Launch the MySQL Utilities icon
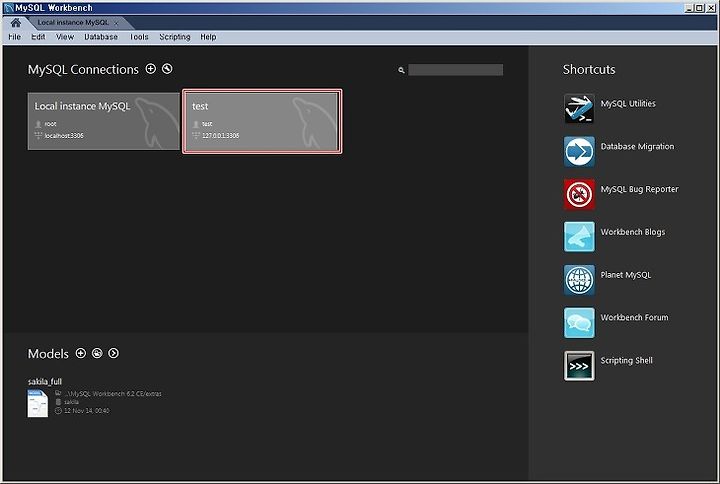 click(x=579, y=108)
